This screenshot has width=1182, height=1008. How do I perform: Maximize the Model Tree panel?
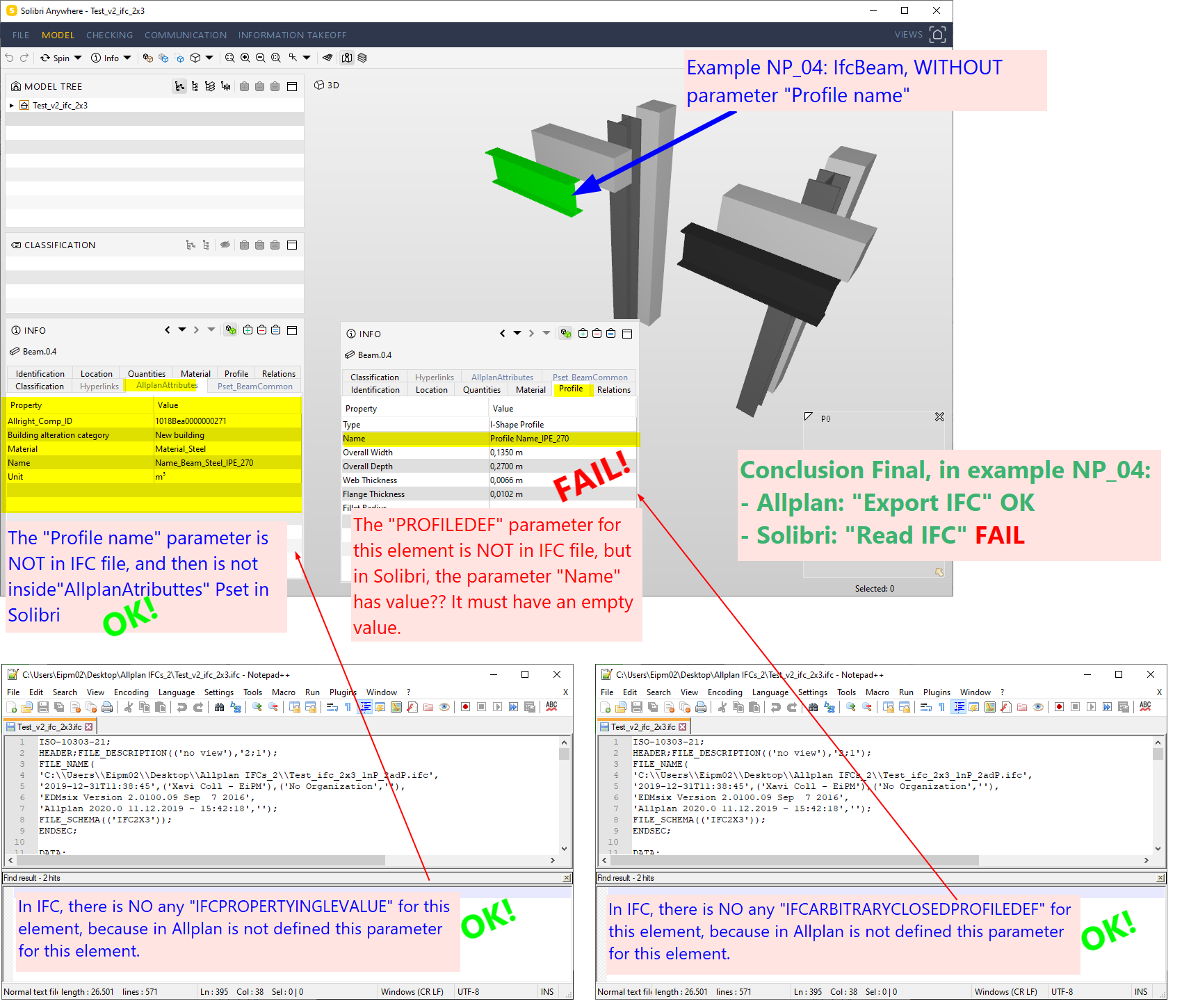(292, 86)
